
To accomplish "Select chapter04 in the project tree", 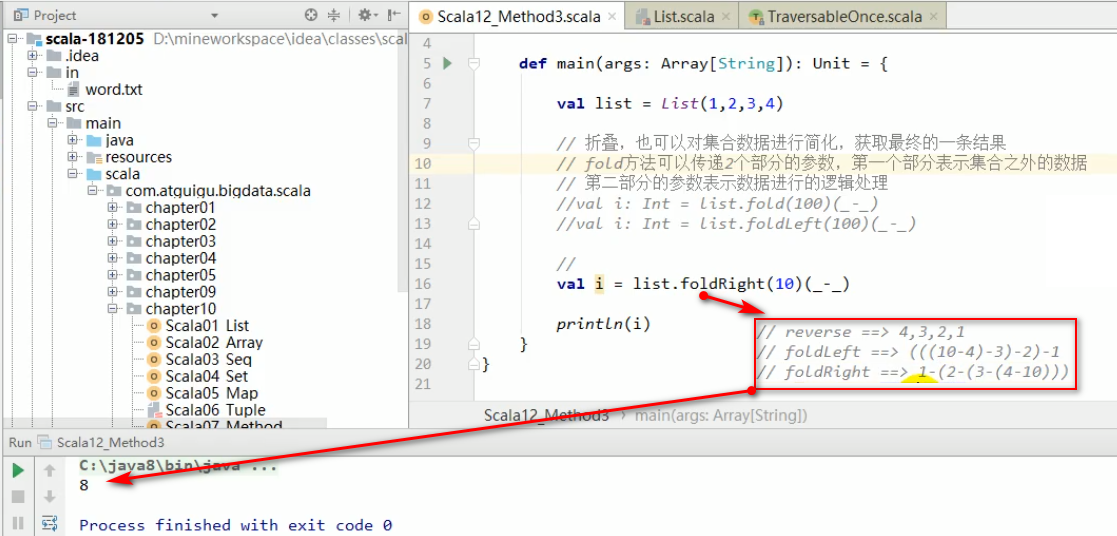I will (180, 258).
